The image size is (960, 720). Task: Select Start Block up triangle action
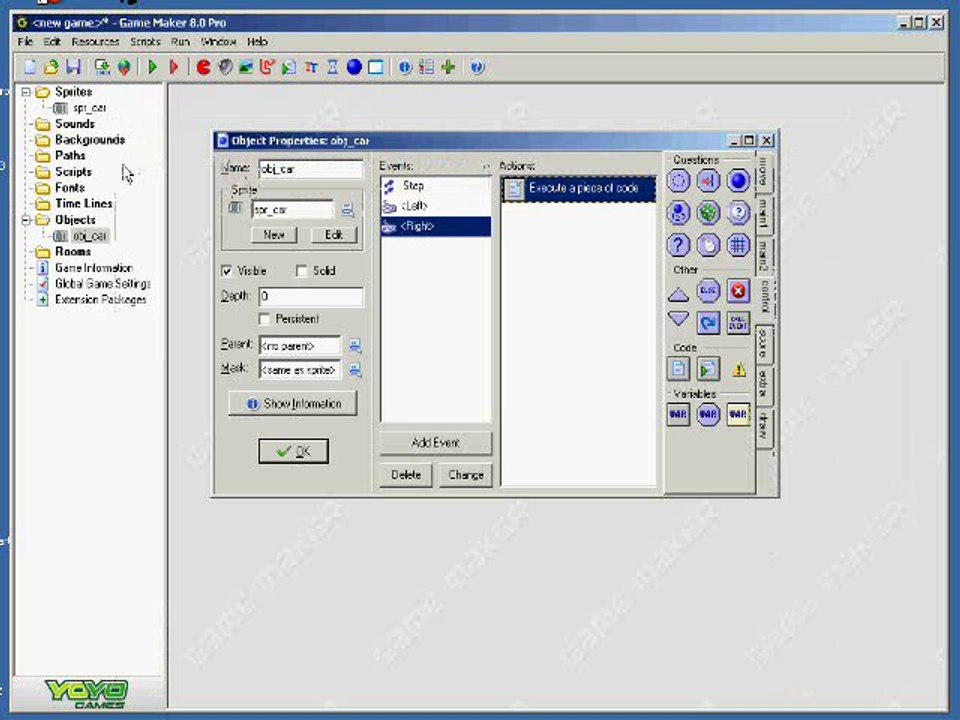678,294
